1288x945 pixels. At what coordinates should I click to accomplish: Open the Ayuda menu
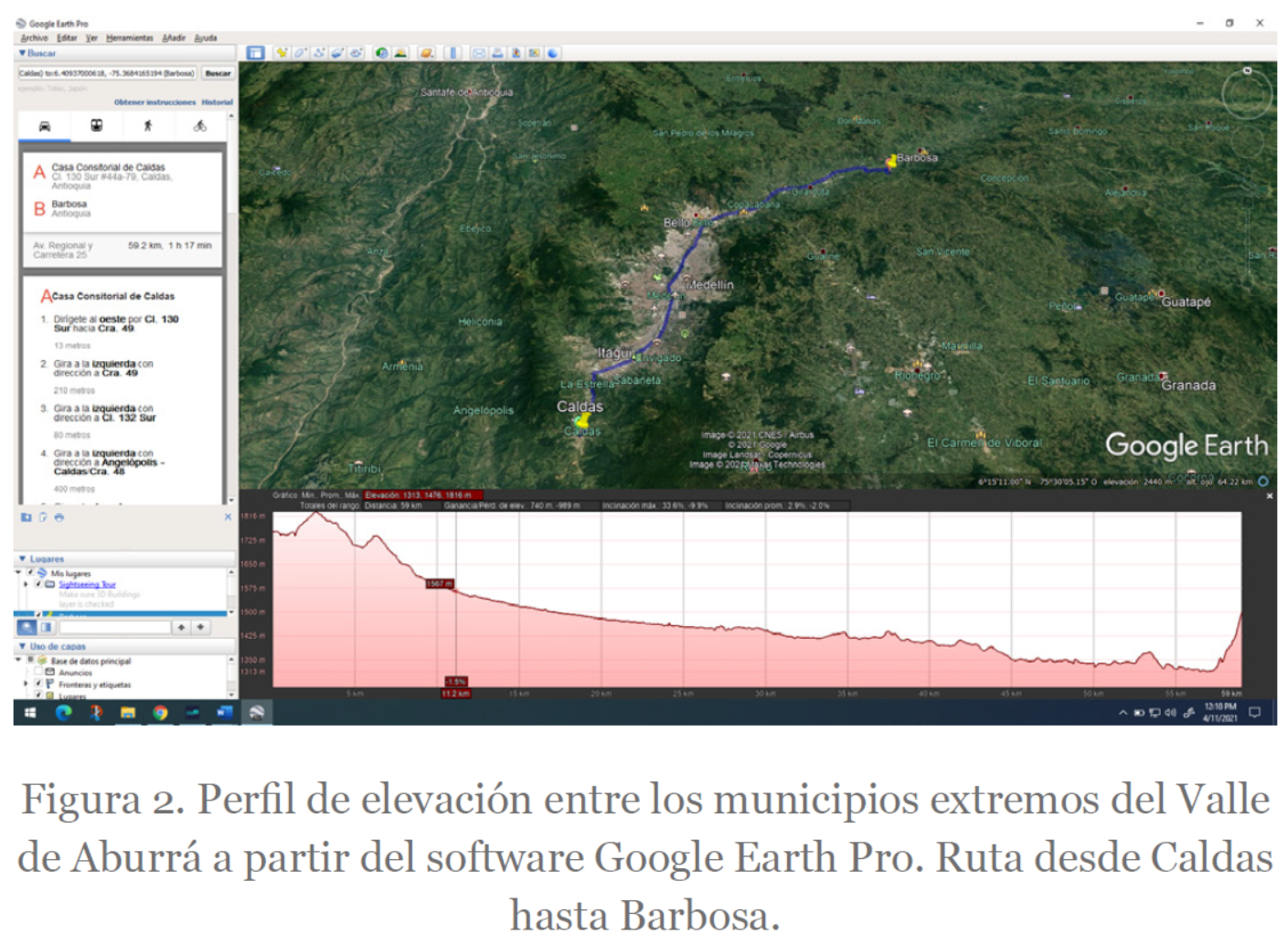[206, 38]
